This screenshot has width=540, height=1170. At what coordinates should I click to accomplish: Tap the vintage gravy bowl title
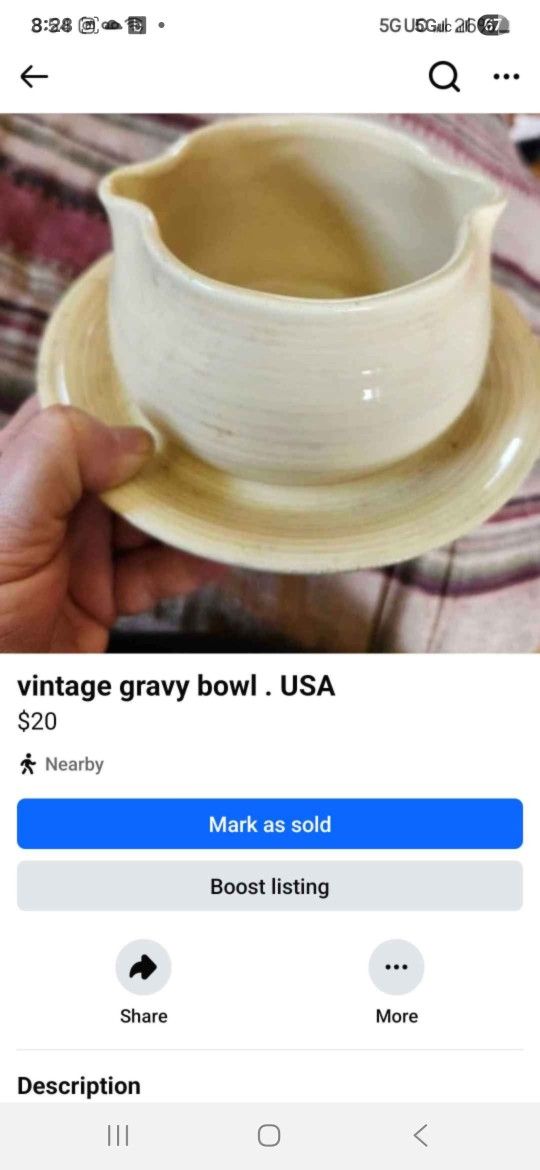click(x=176, y=687)
